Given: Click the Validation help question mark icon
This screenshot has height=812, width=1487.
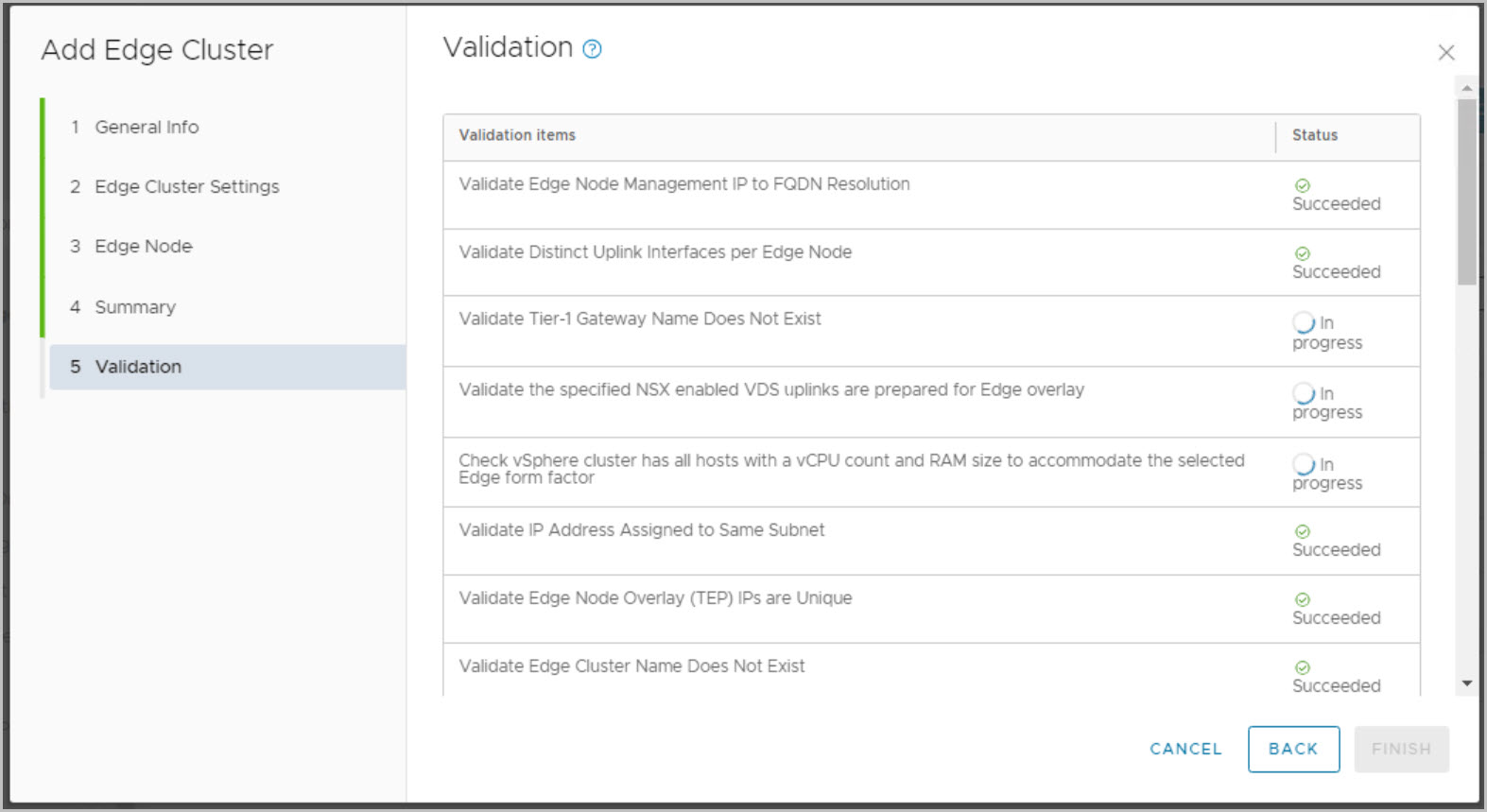Looking at the screenshot, I should pos(592,49).
